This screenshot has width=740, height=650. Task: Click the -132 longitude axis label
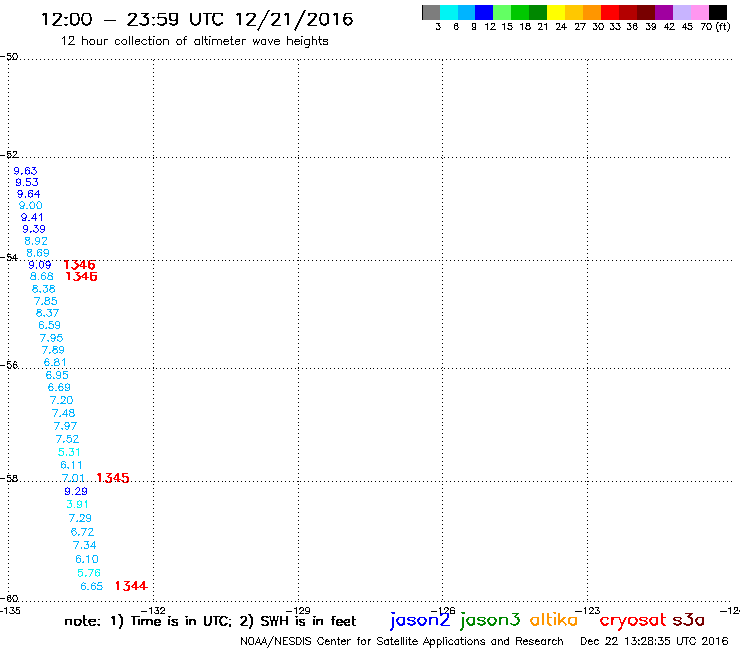[153, 611]
